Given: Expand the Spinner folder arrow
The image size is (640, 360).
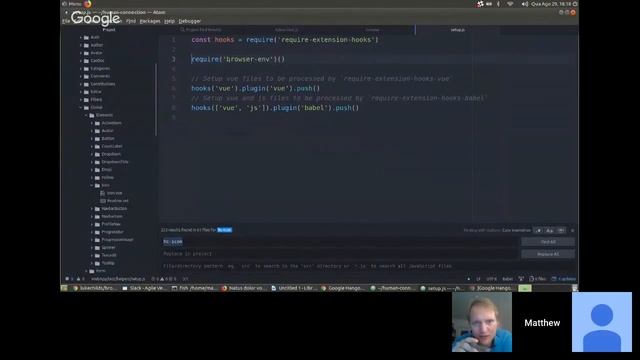Looking at the screenshot, I should click(92, 248).
